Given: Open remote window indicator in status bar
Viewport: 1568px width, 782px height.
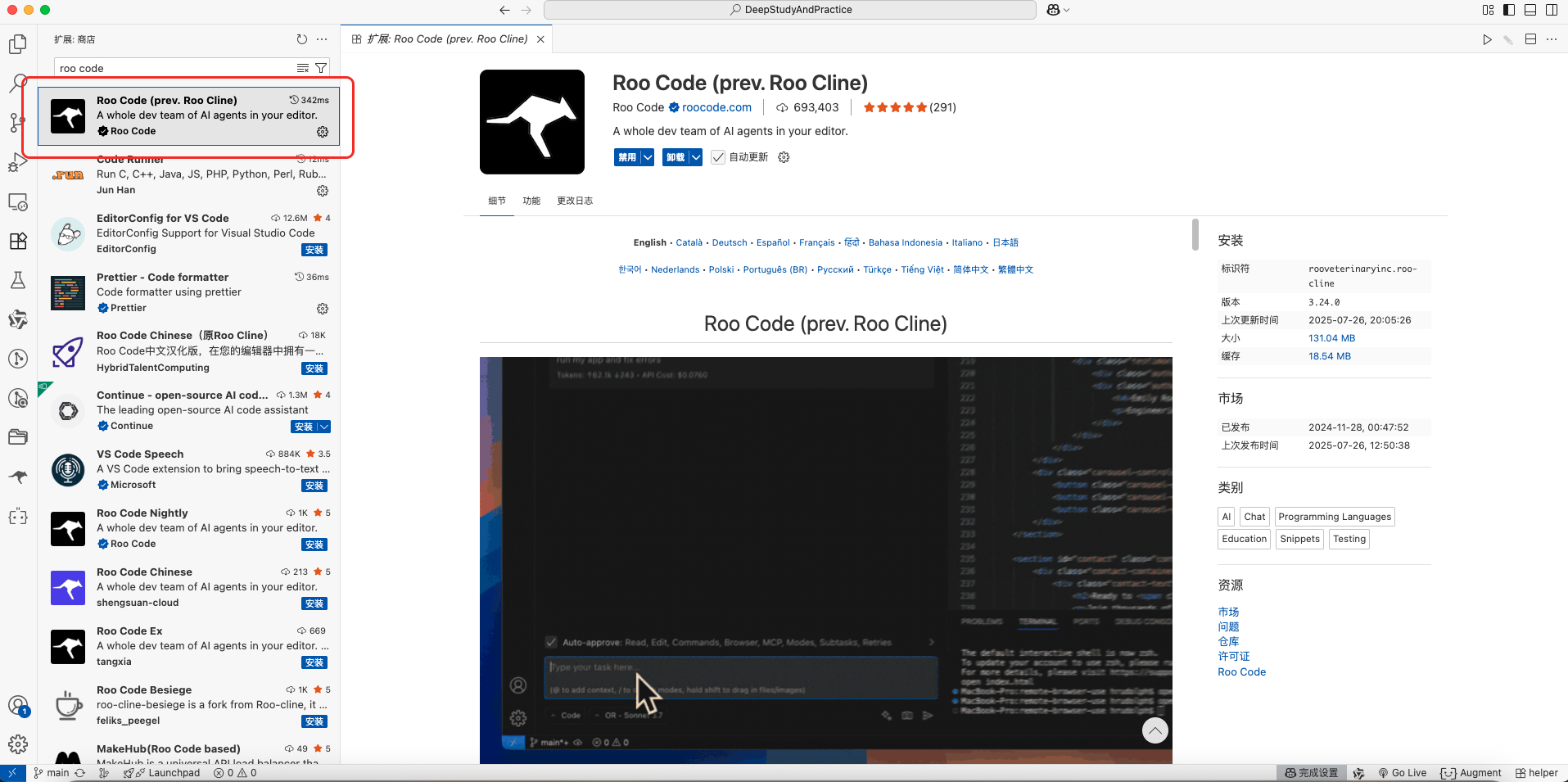Looking at the screenshot, I should click(x=12, y=773).
